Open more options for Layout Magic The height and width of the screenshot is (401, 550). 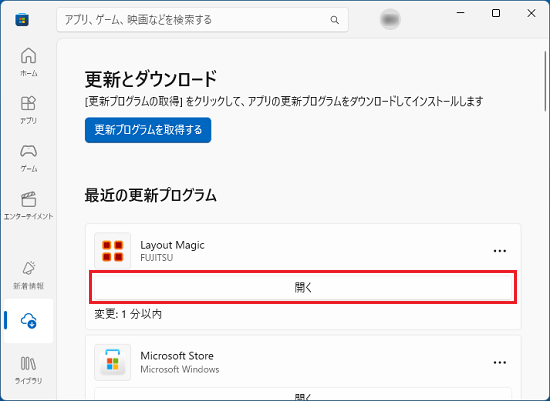pos(499,251)
